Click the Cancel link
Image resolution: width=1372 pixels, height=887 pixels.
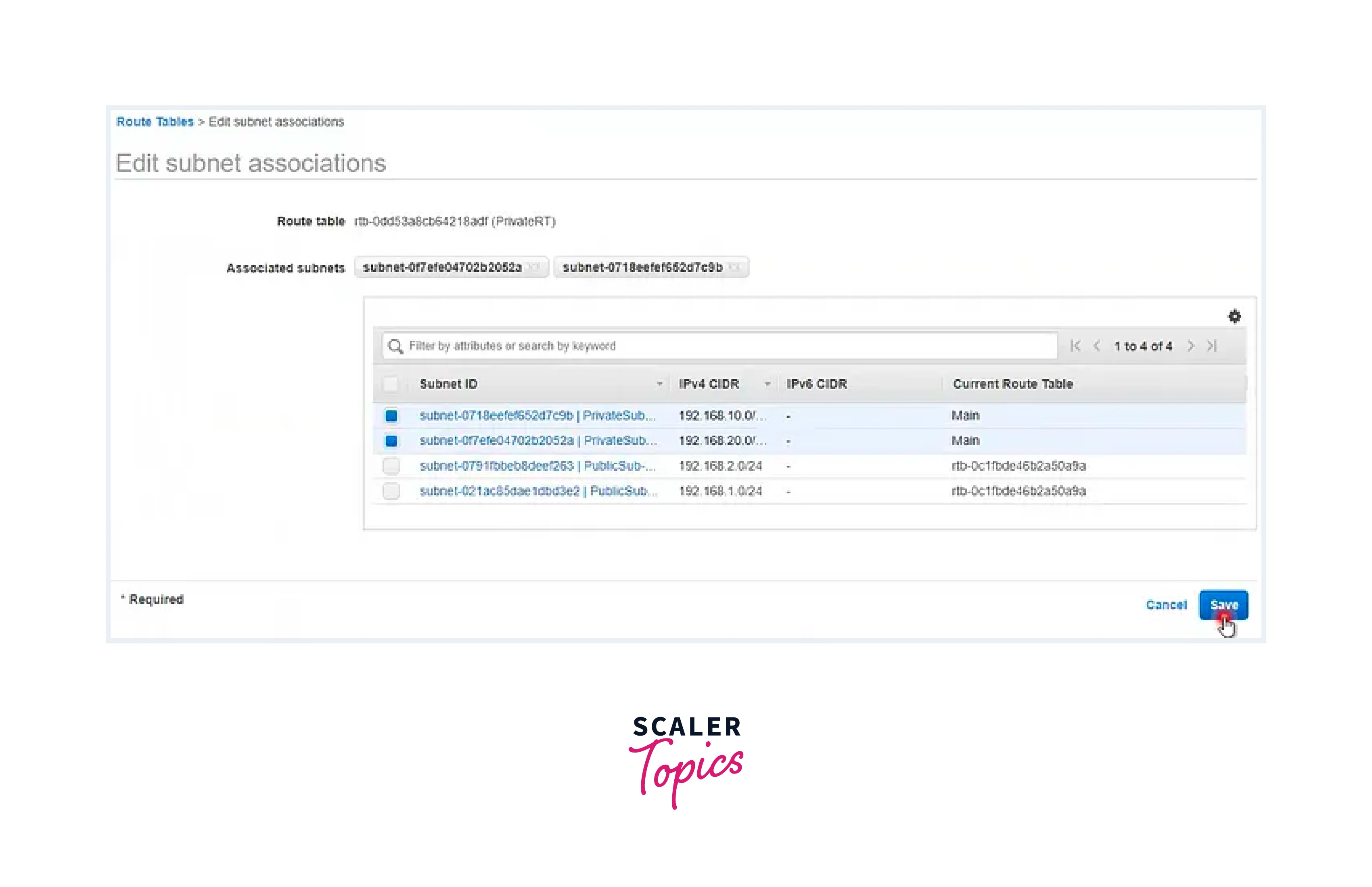click(x=1167, y=605)
